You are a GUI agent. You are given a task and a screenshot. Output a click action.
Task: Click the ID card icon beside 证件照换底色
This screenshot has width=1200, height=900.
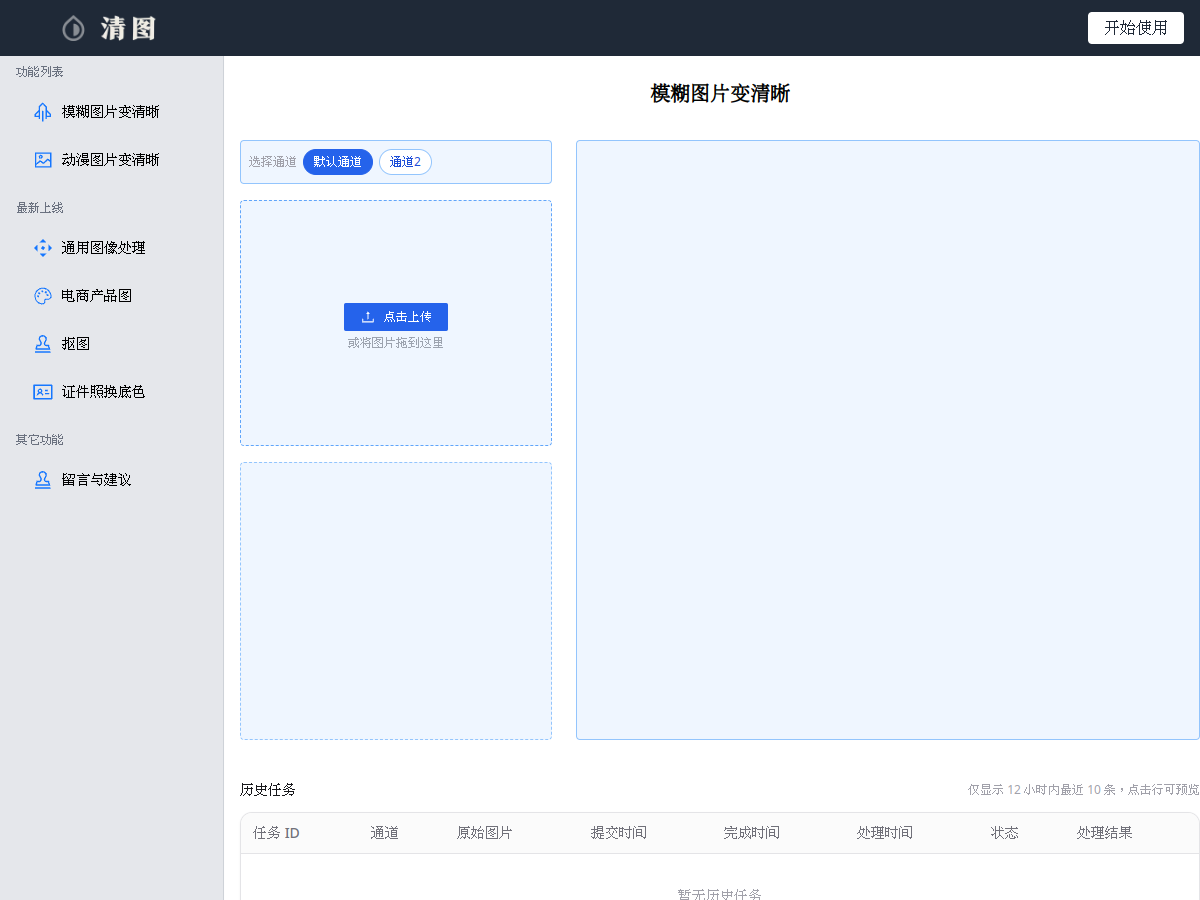tap(43, 392)
